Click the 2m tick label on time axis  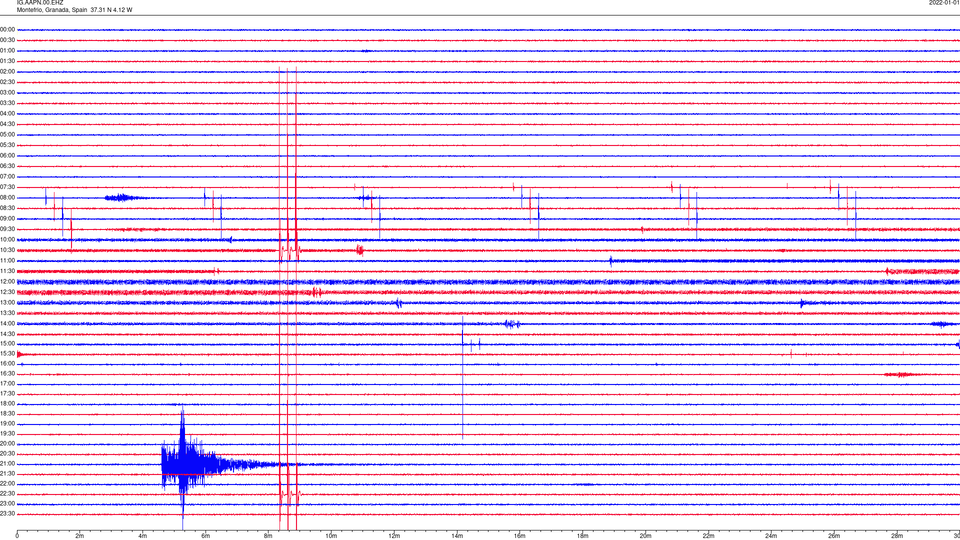[80, 536]
